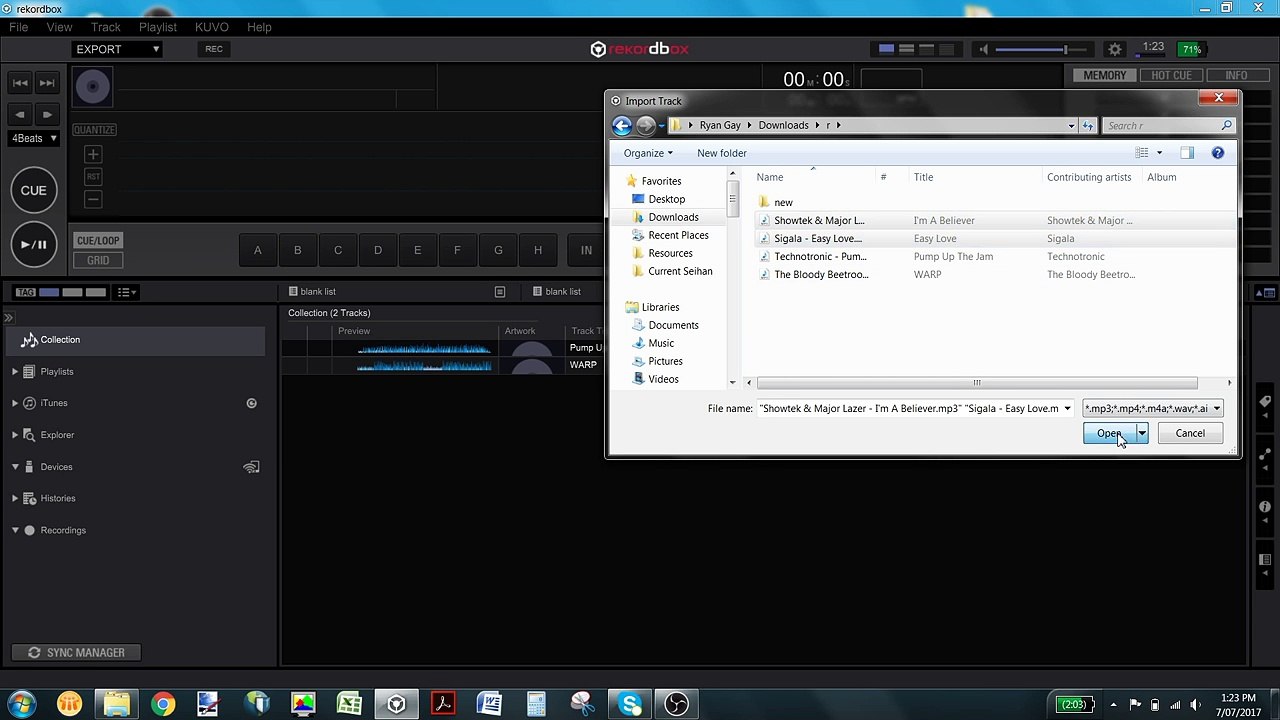The height and width of the screenshot is (720, 1280).
Task: Open the Open button dropdown arrow
Action: (1141, 433)
